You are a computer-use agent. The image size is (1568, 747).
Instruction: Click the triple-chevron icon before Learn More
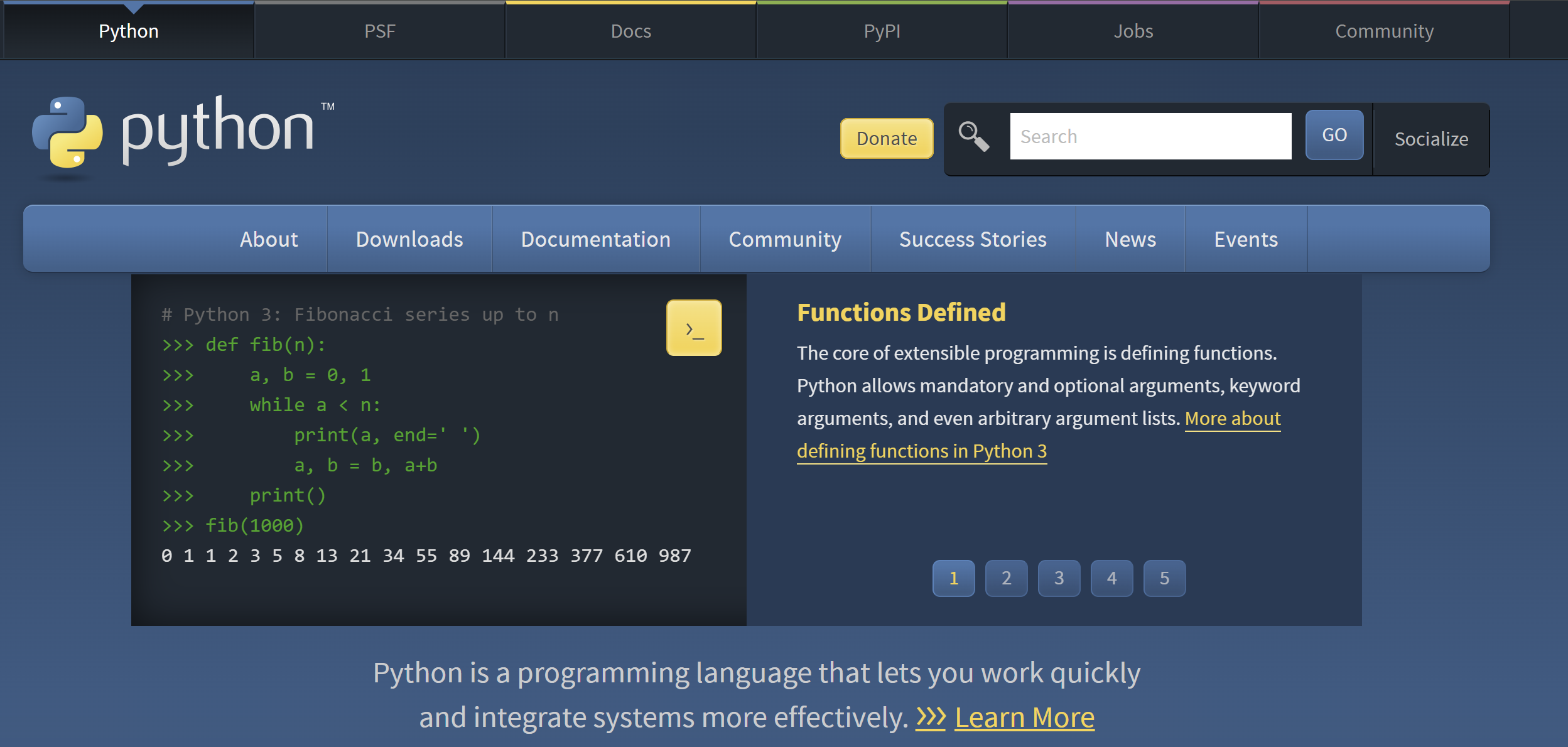[930, 717]
